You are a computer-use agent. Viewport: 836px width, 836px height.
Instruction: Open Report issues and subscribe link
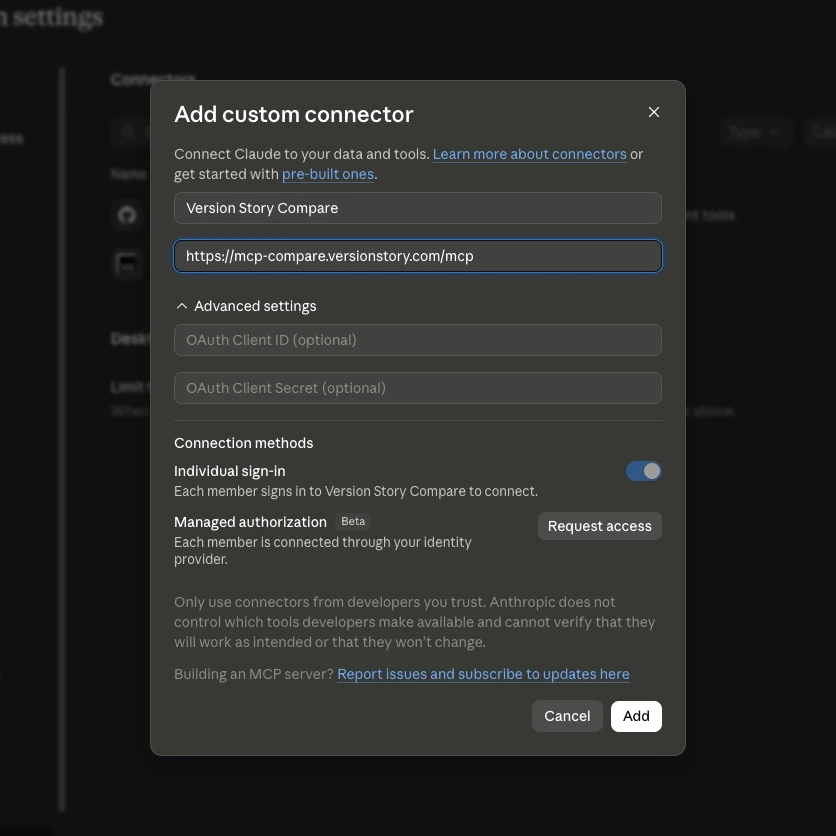pos(483,674)
